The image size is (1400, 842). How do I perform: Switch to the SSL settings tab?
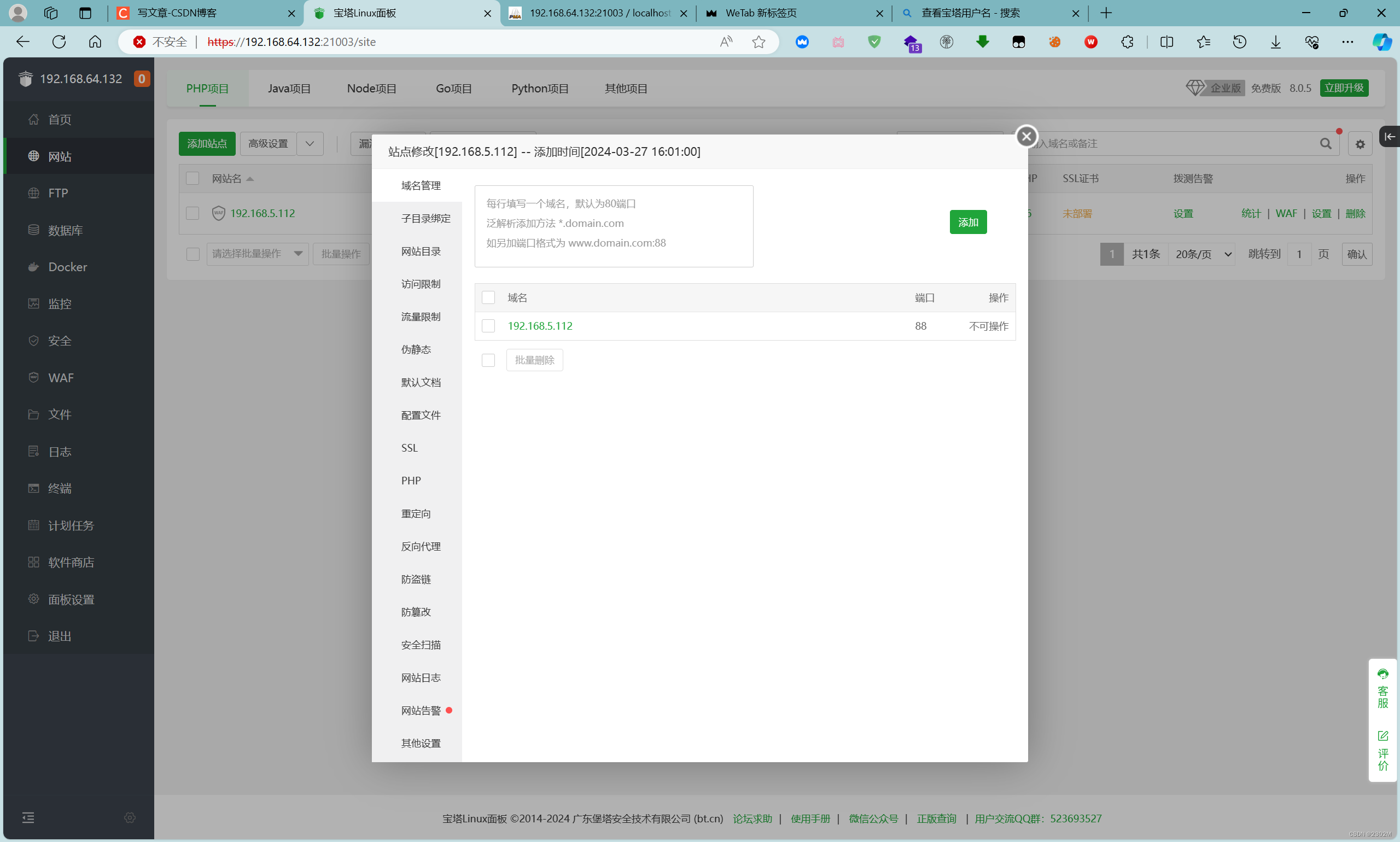(409, 448)
